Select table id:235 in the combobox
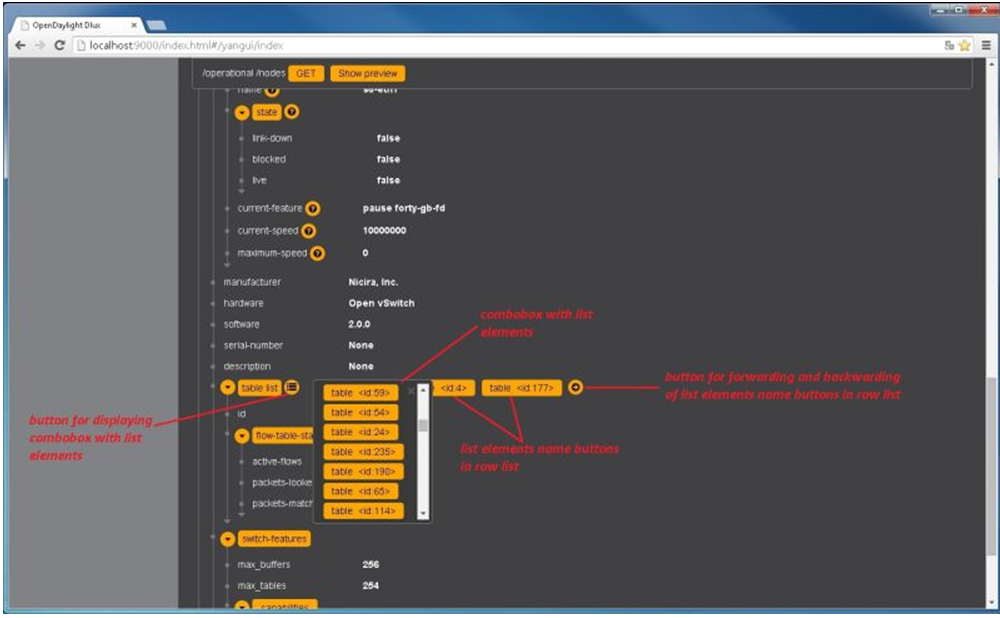1000x618 pixels. (x=363, y=452)
